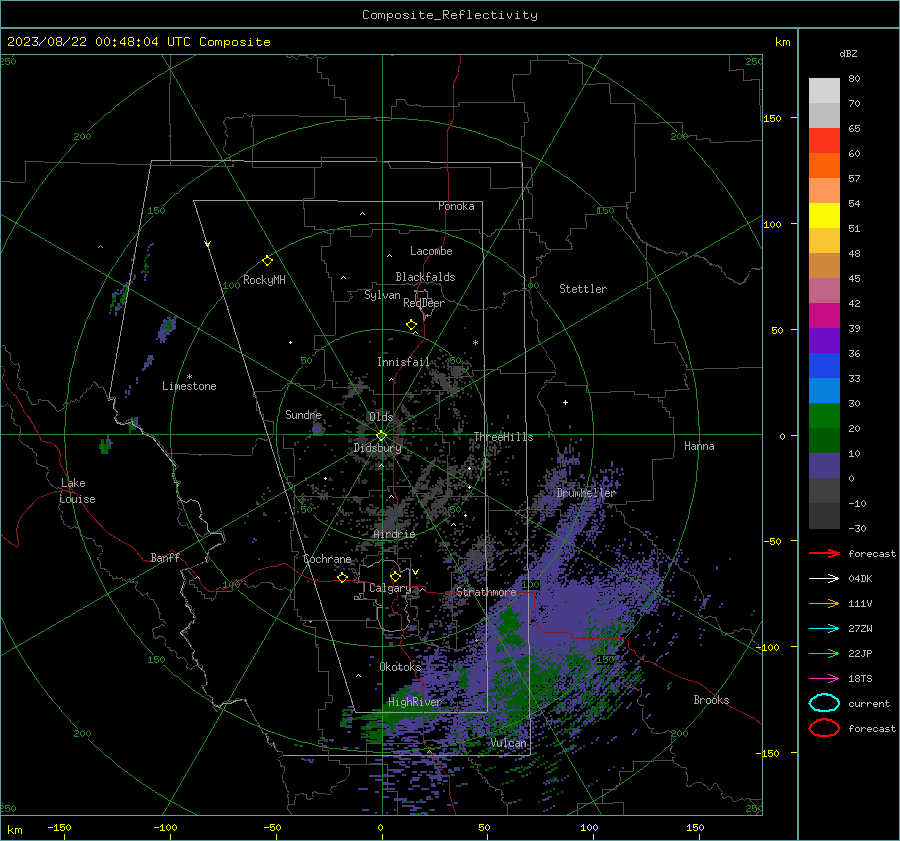Image resolution: width=900 pixels, height=841 pixels.
Task: Click asterisk marker above Limestone label
Action: [189, 377]
